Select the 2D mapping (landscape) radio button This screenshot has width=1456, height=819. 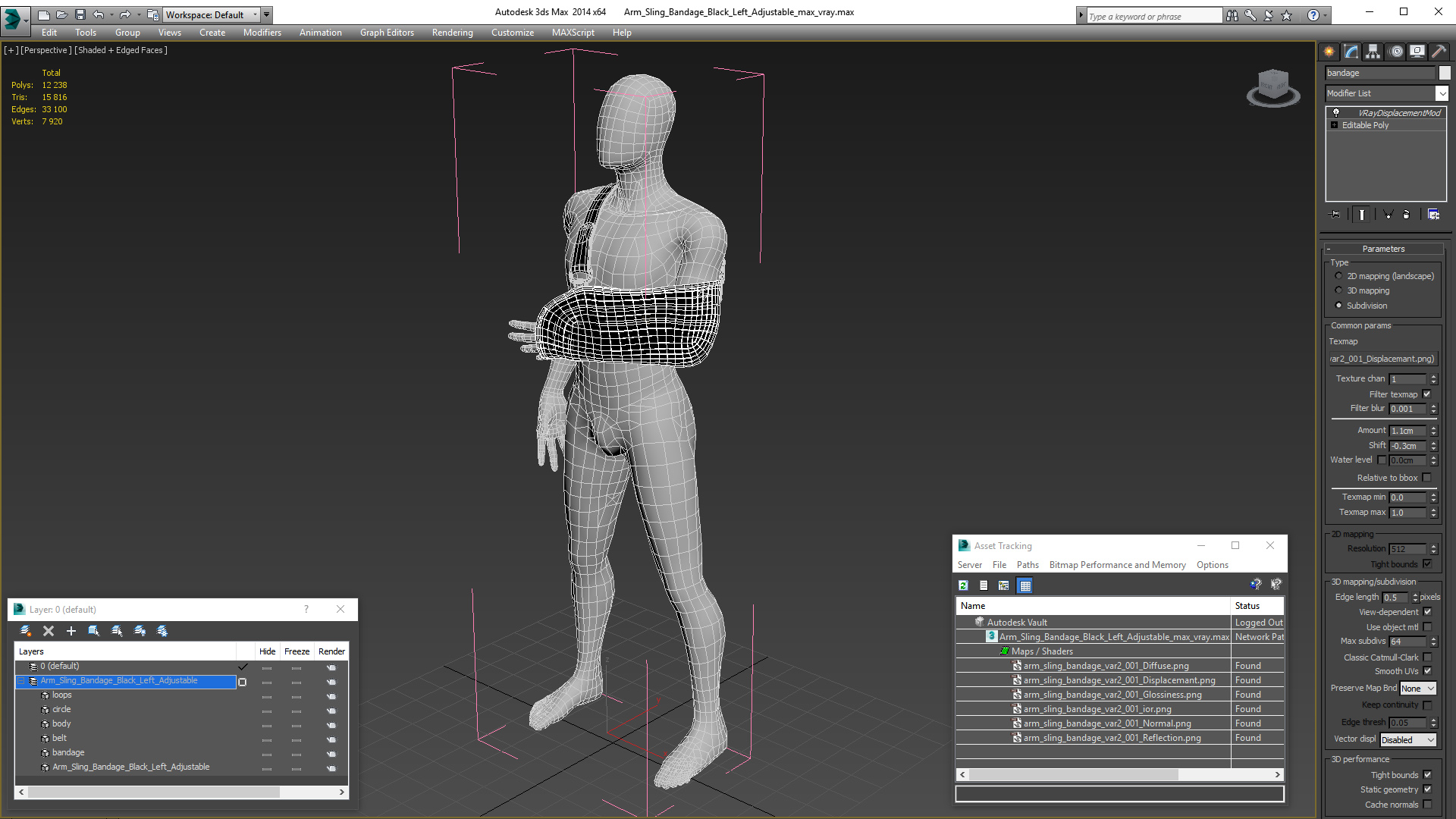pos(1339,276)
